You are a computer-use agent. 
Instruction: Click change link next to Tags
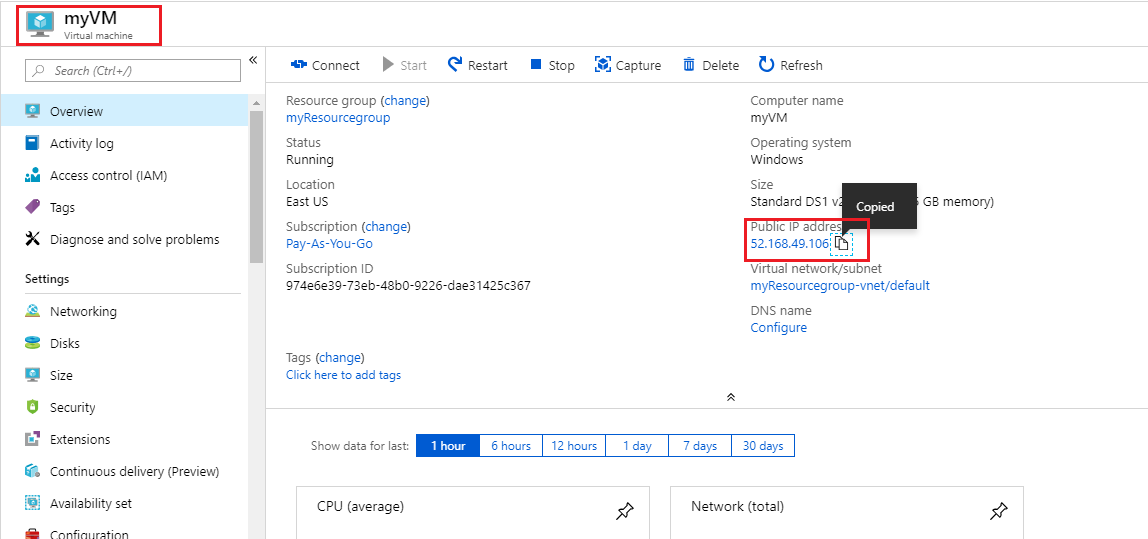[x=340, y=357]
